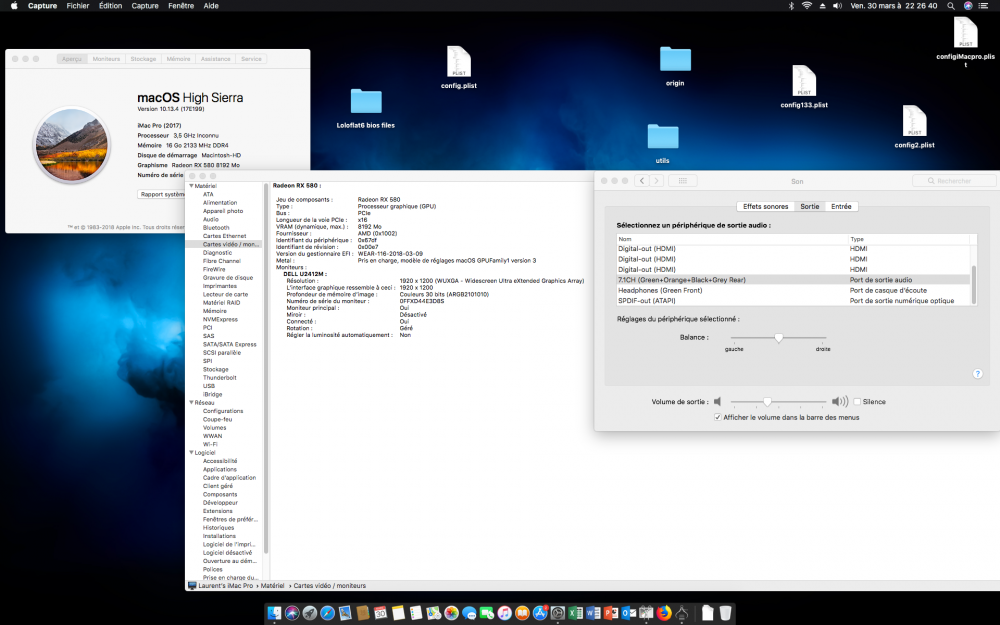Go back in Son preferences window
1000x625 pixels.
pyautogui.click(x=642, y=180)
